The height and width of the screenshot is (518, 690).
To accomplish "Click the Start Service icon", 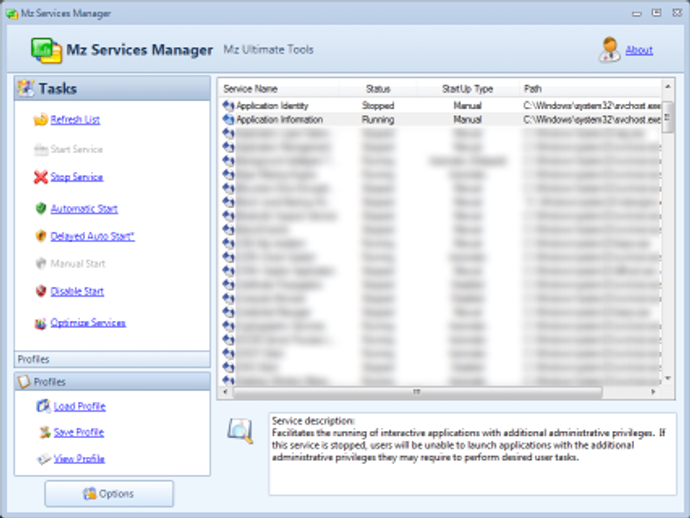I will [x=41, y=150].
